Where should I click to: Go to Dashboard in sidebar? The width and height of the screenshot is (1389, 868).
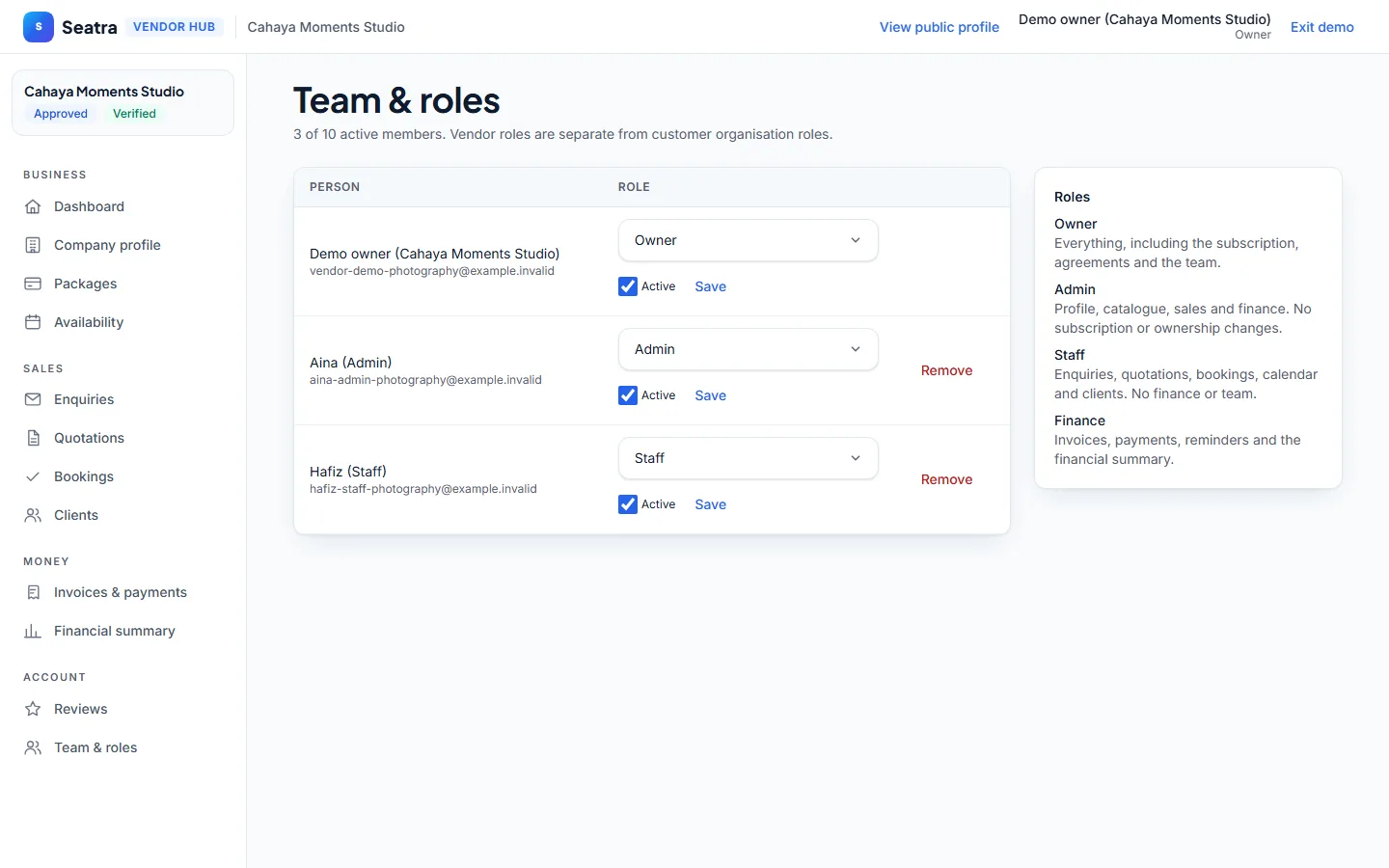[123, 206]
